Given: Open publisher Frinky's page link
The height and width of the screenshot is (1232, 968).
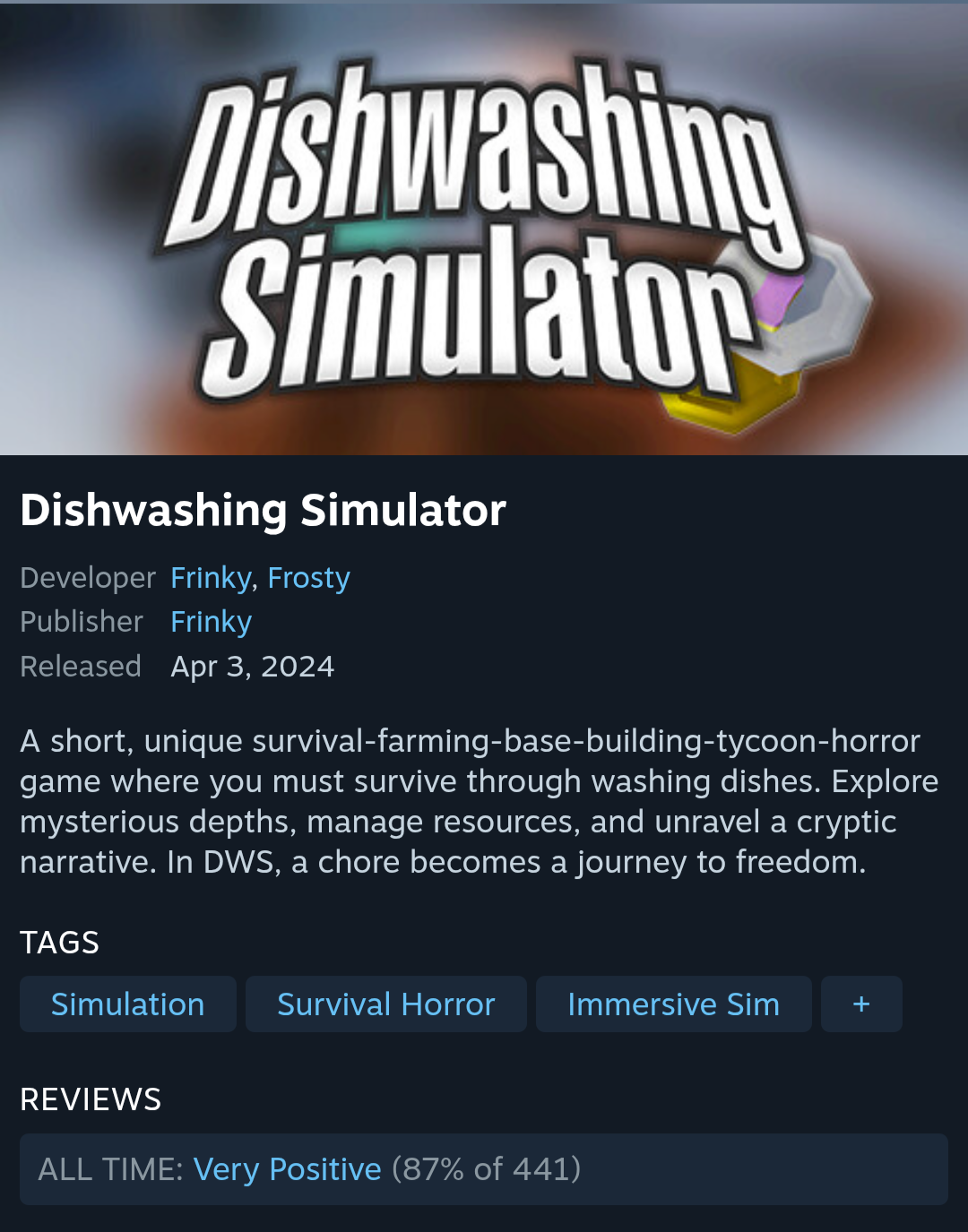Looking at the screenshot, I should coord(211,622).
